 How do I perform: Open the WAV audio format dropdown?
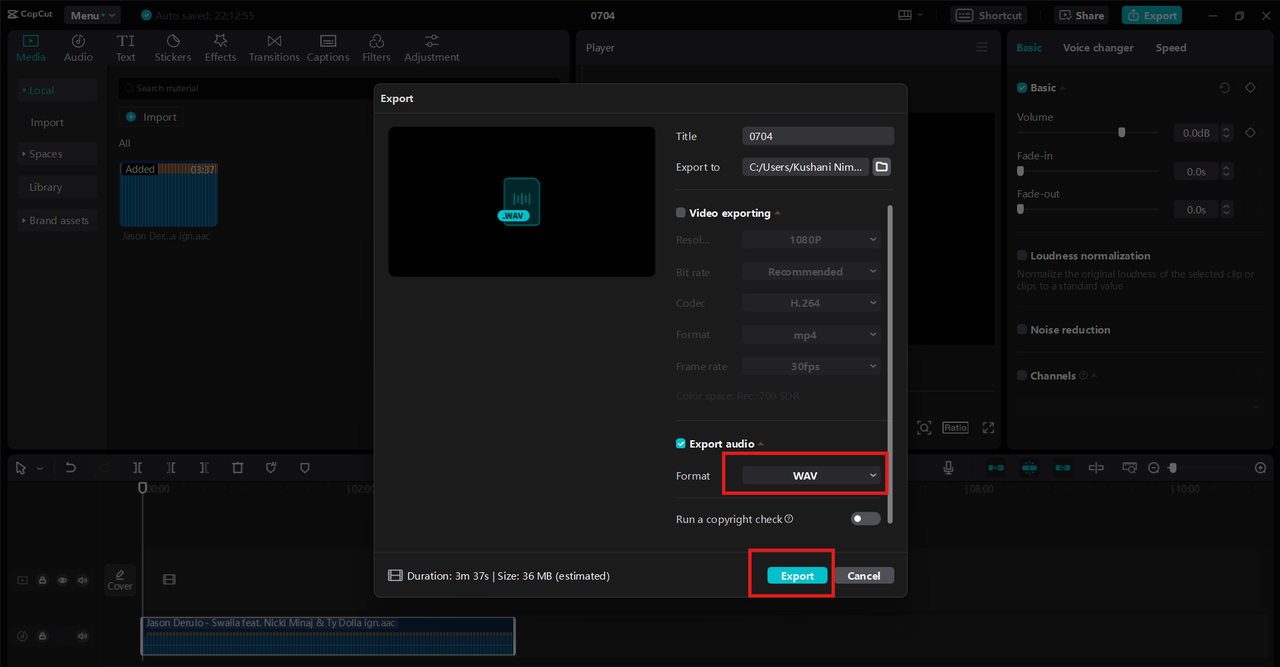[812, 476]
